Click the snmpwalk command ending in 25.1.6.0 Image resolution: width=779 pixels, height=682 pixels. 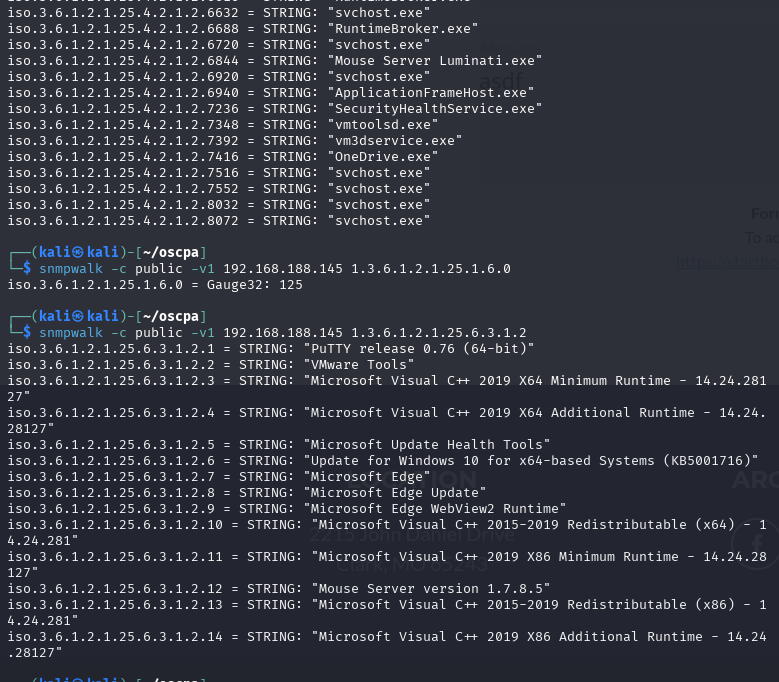click(275, 269)
